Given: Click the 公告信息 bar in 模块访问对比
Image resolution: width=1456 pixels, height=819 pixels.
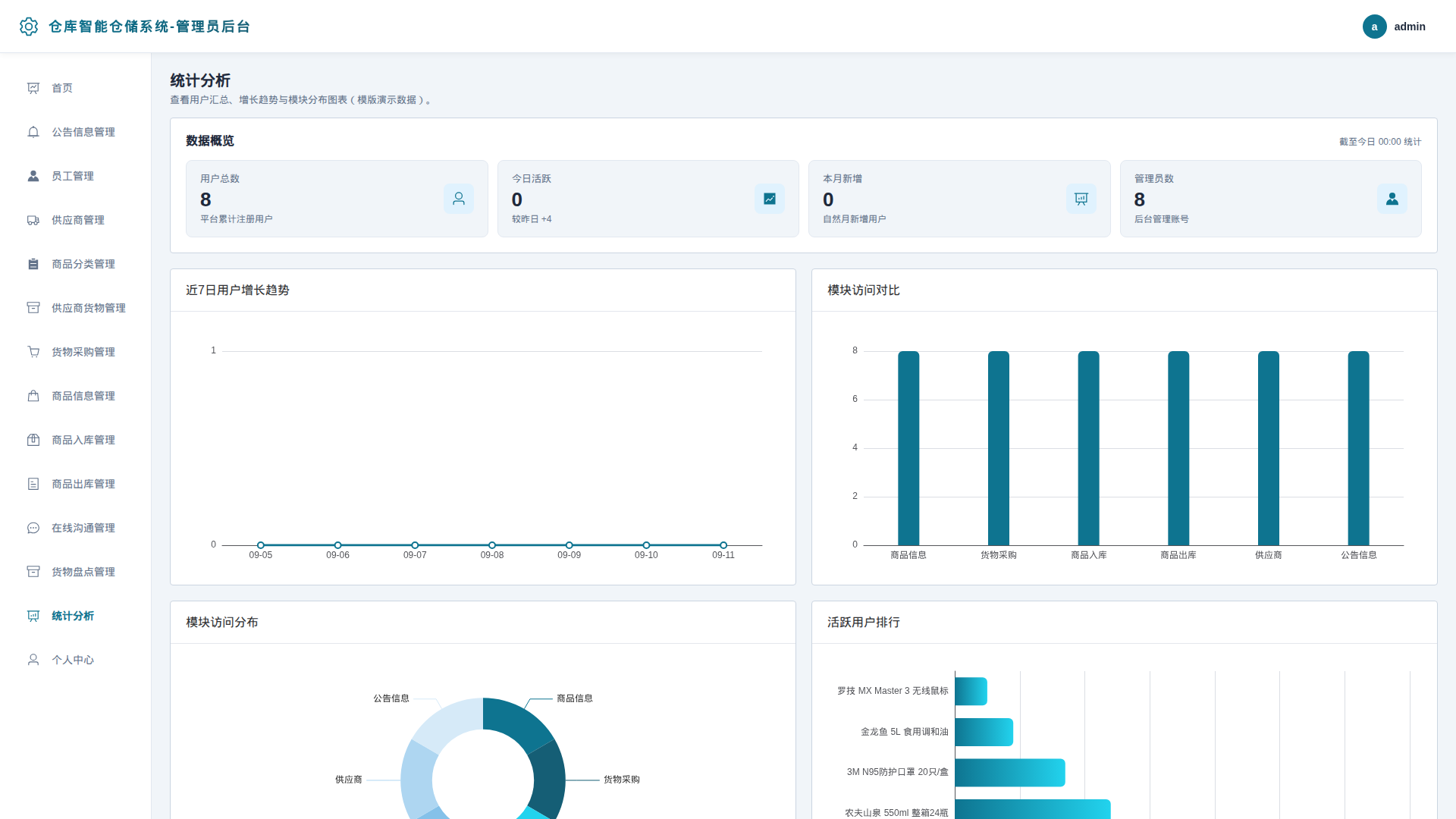Looking at the screenshot, I should click(1358, 448).
